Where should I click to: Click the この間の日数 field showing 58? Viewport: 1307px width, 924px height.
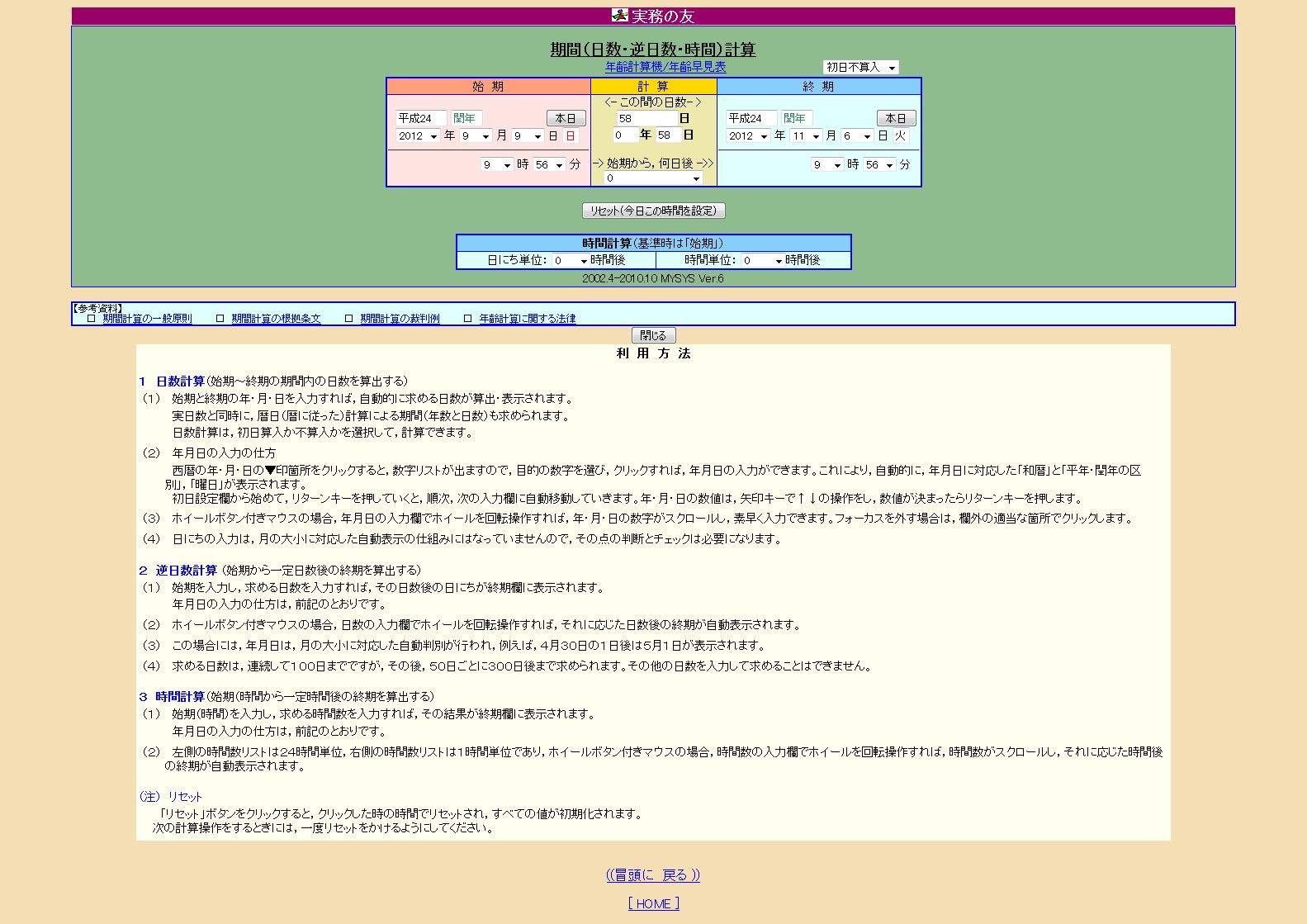click(x=646, y=118)
